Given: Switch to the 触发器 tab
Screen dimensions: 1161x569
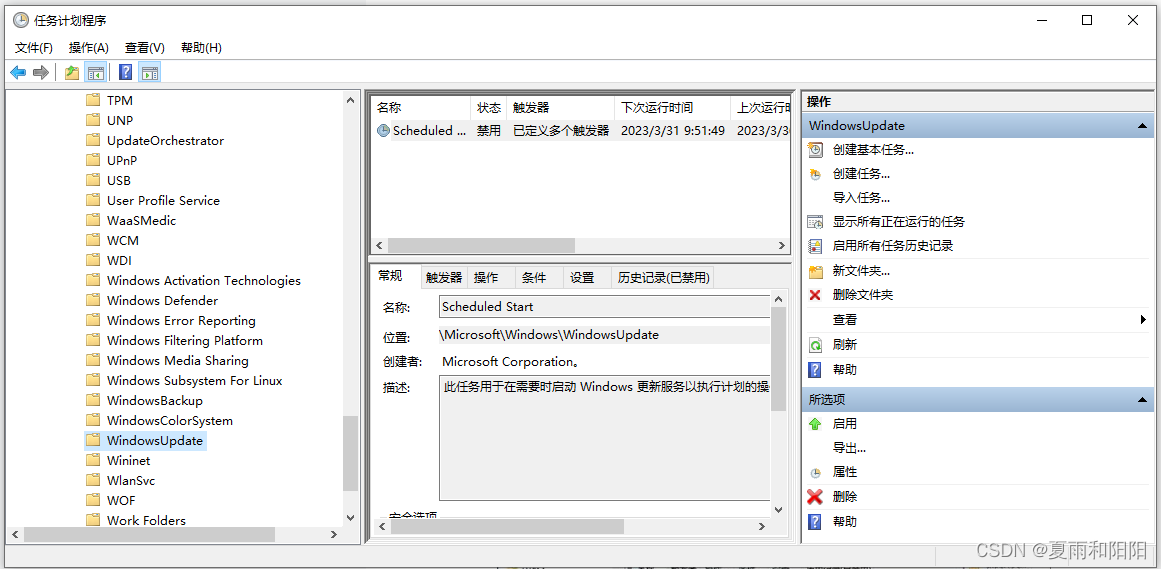Looking at the screenshot, I should click(444, 278).
